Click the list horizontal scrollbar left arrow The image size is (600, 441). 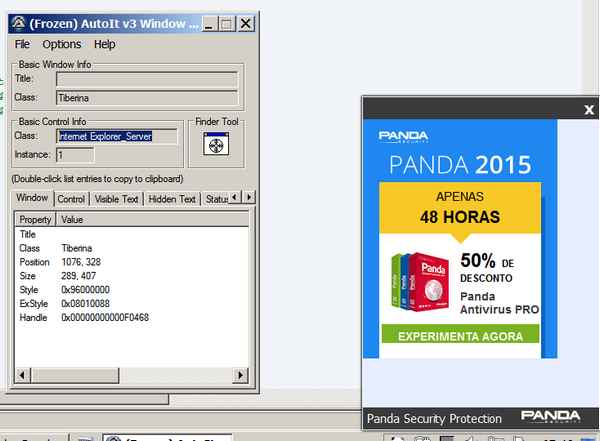click(22, 375)
